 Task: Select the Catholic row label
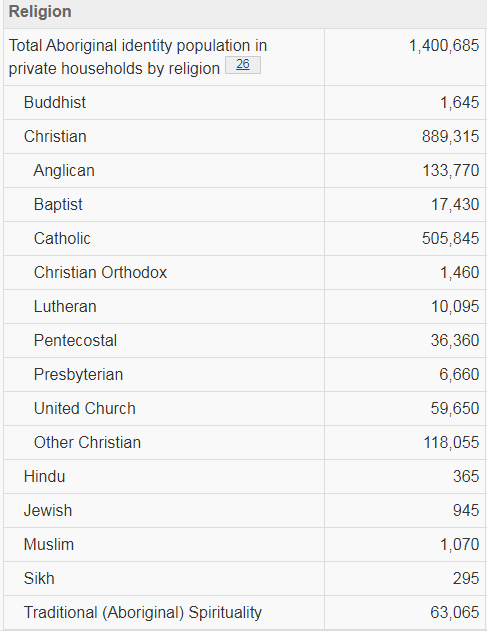coord(62,238)
